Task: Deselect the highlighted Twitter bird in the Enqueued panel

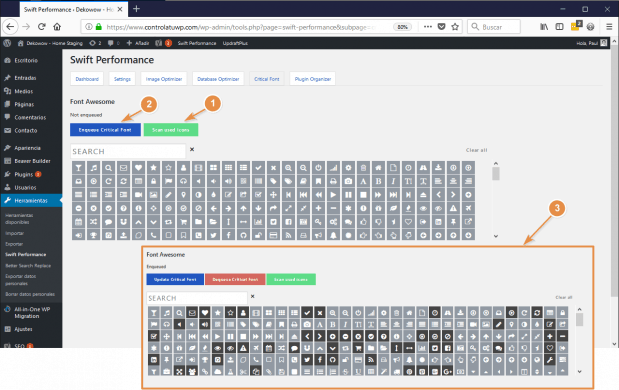Action: click(307, 360)
